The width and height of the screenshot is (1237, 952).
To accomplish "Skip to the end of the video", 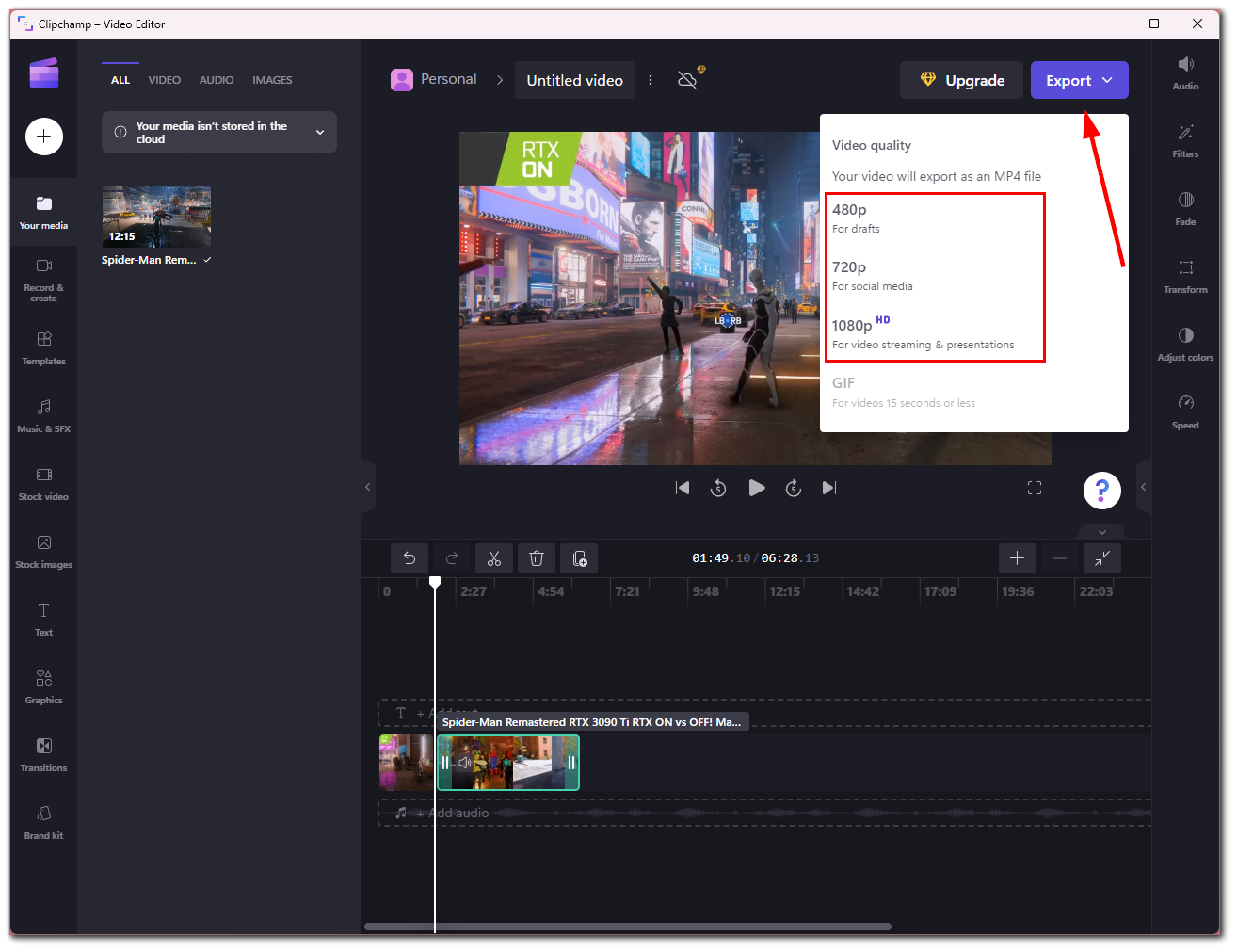I will [x=829, y=488].
